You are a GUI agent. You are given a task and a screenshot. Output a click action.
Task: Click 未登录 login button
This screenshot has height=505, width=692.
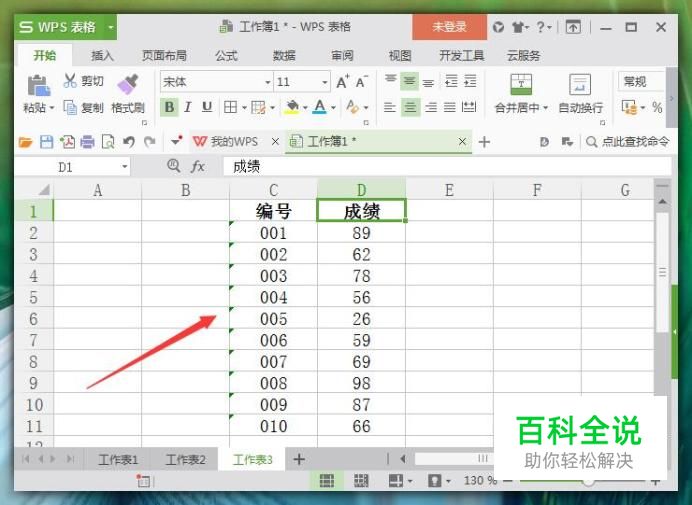click(x=449, y=27)
